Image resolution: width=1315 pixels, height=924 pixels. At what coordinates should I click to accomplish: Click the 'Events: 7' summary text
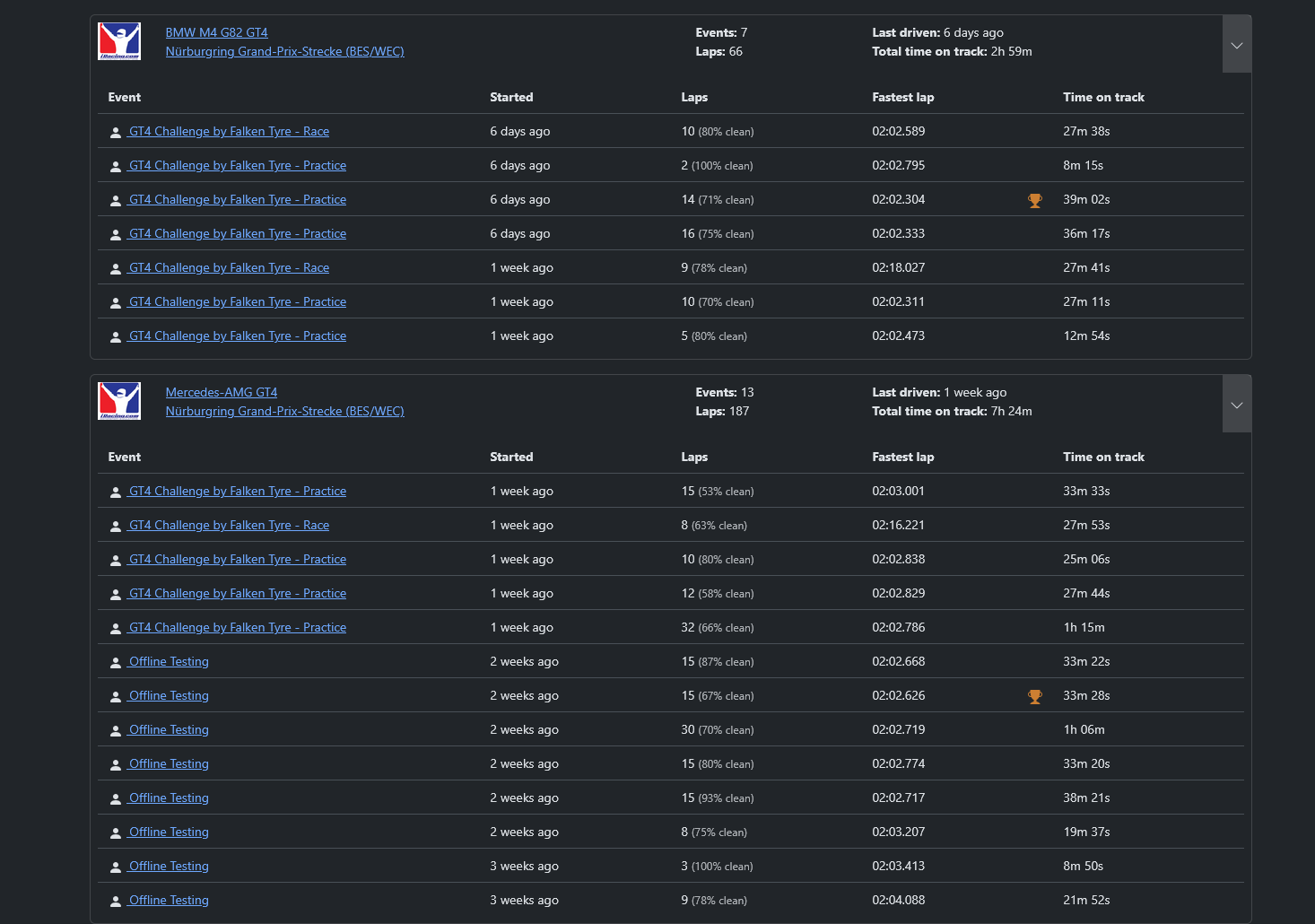click(721, 32)
